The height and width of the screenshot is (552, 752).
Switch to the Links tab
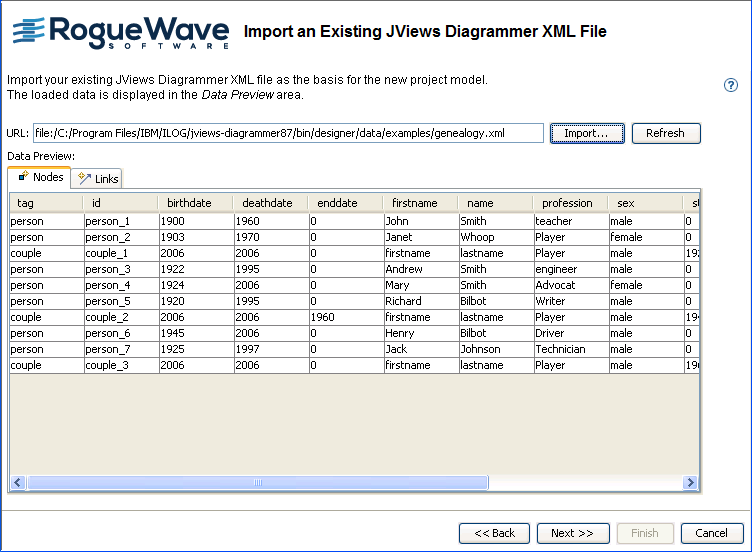[98, 179]
